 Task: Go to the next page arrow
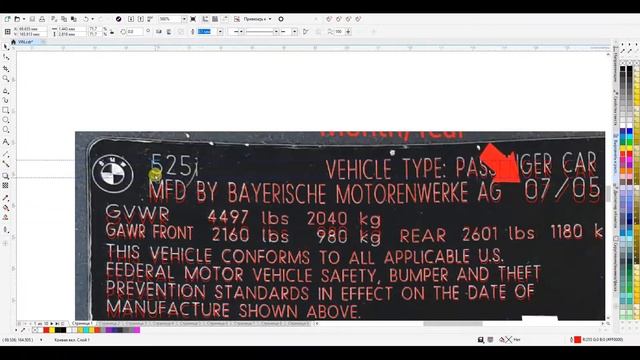click(x=51, y=324)
